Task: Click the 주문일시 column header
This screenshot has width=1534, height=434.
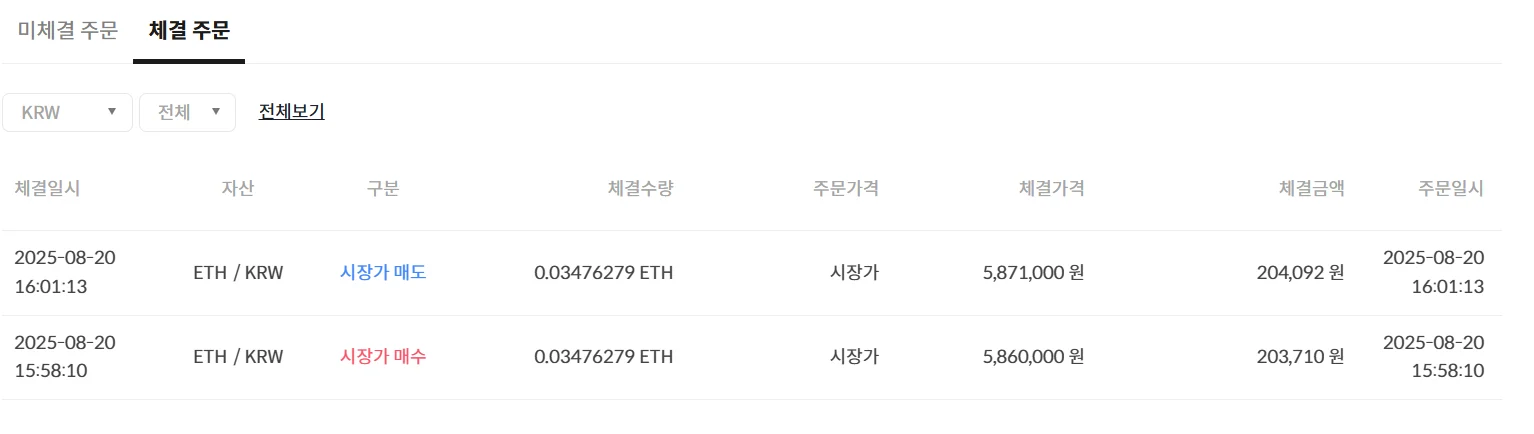Action: pos(1450,188)
